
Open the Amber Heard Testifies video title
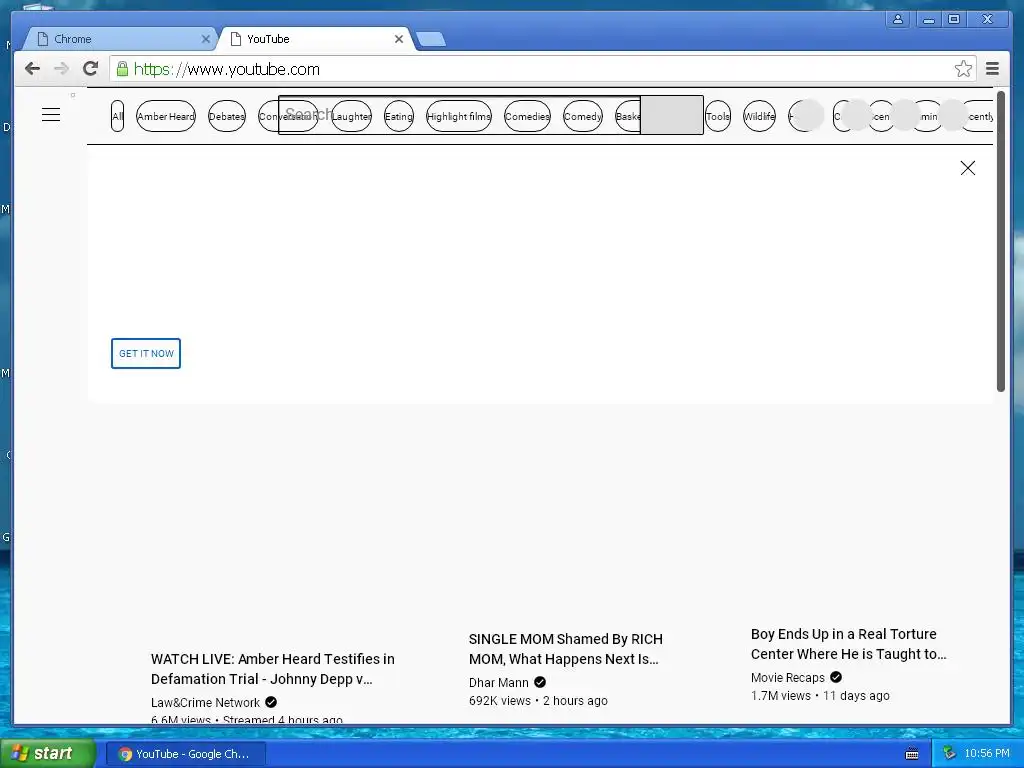272,669
